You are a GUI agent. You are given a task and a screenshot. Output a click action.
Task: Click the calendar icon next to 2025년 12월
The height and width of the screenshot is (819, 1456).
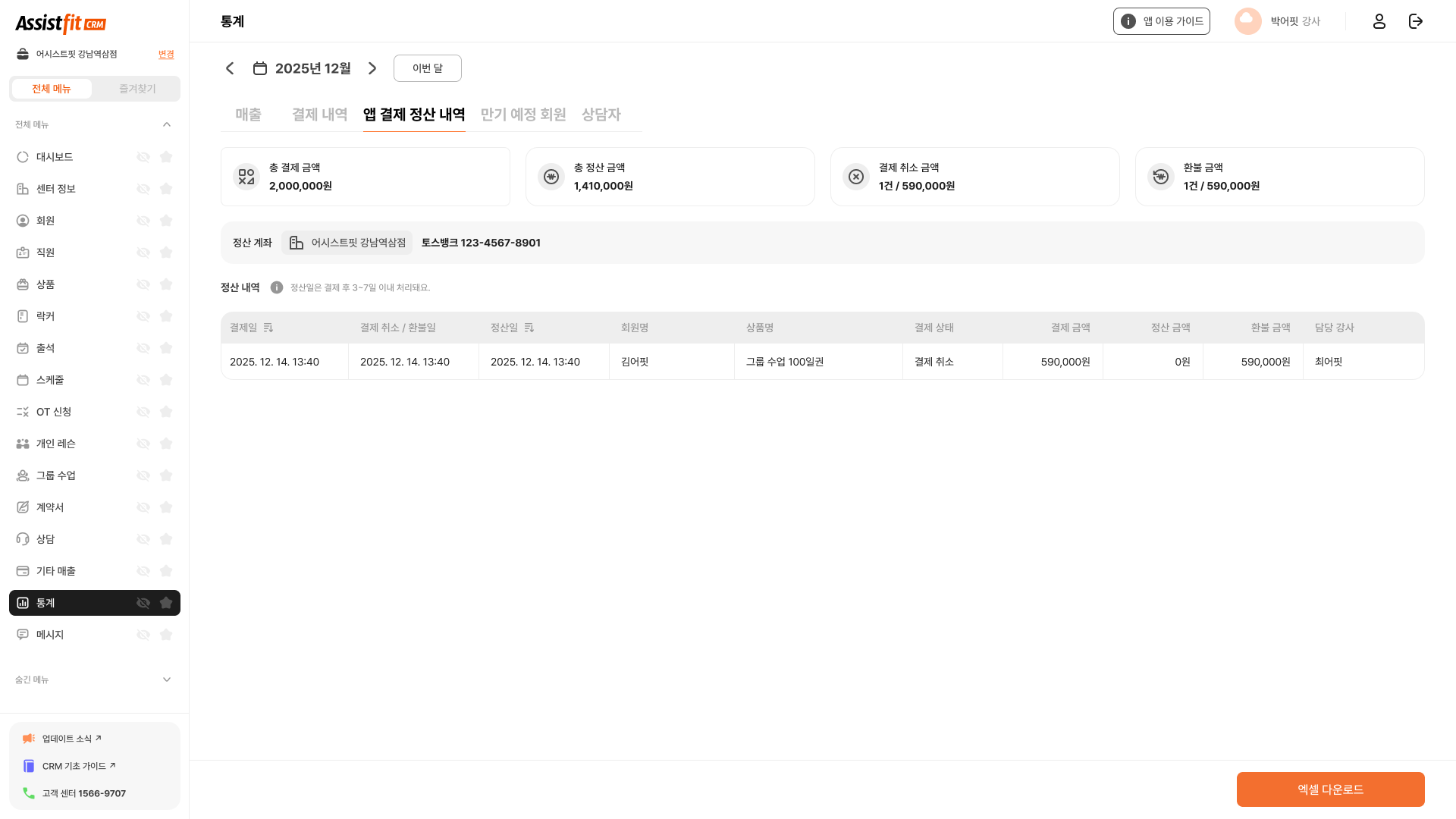click(260, 67)
